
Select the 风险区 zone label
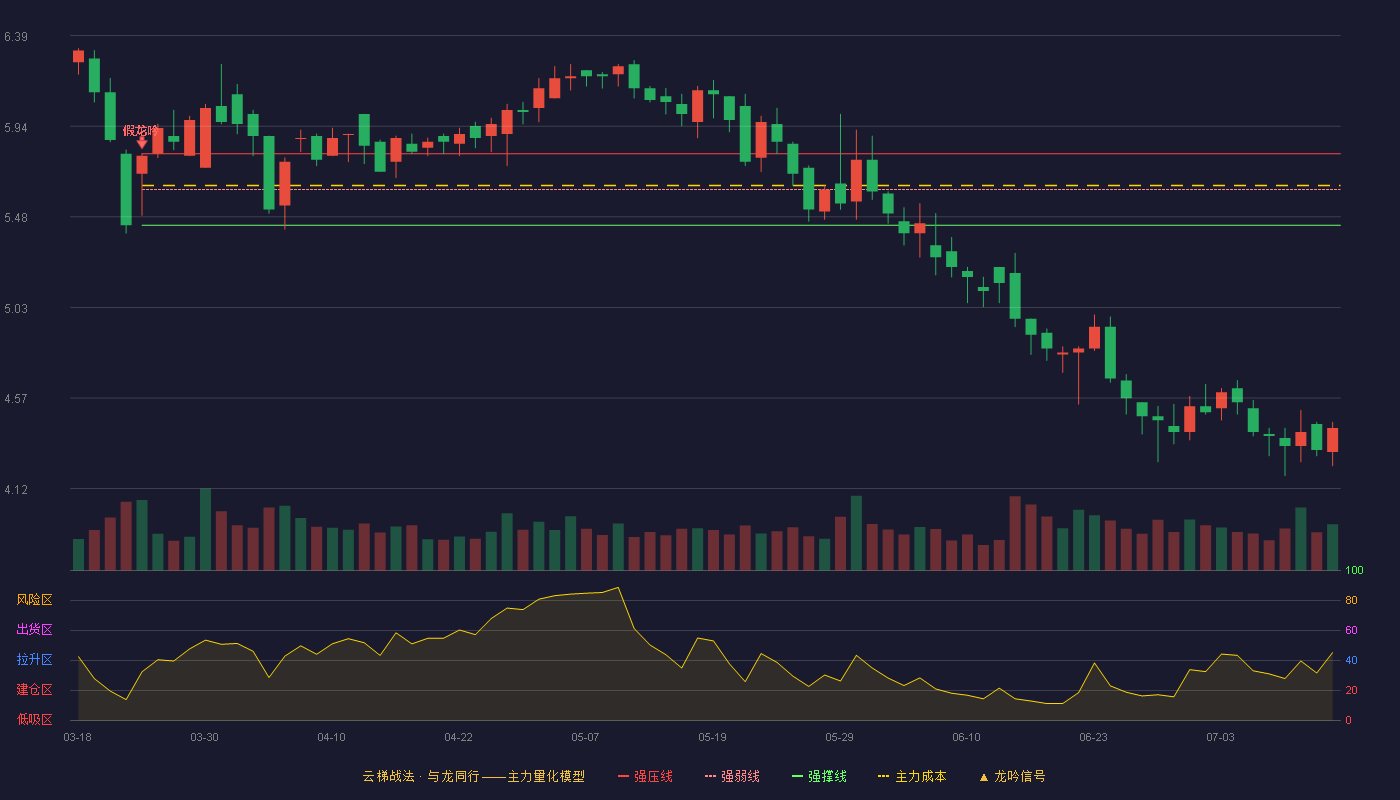34,600
